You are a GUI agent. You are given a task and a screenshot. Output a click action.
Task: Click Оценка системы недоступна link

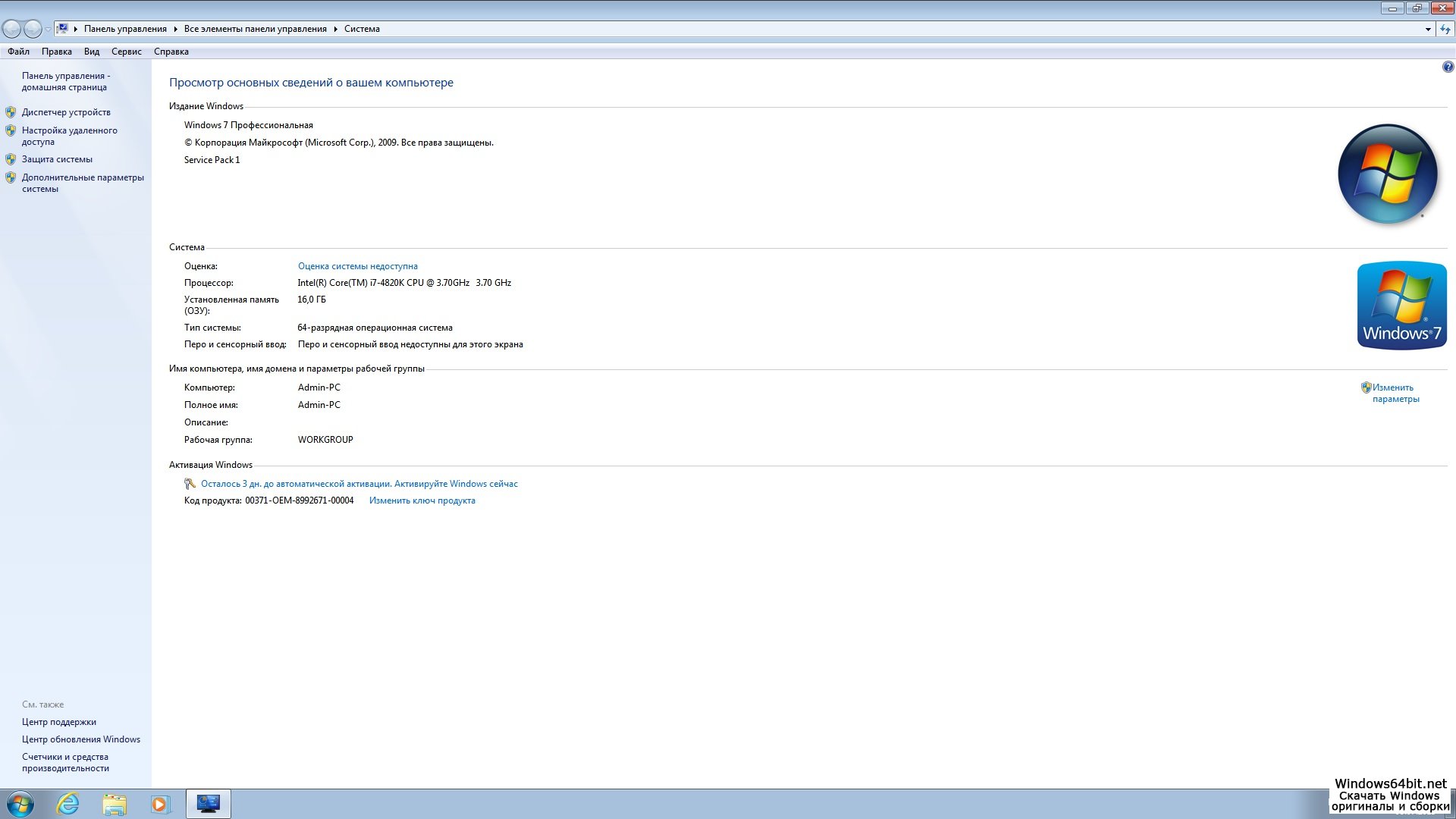[357, 266]
